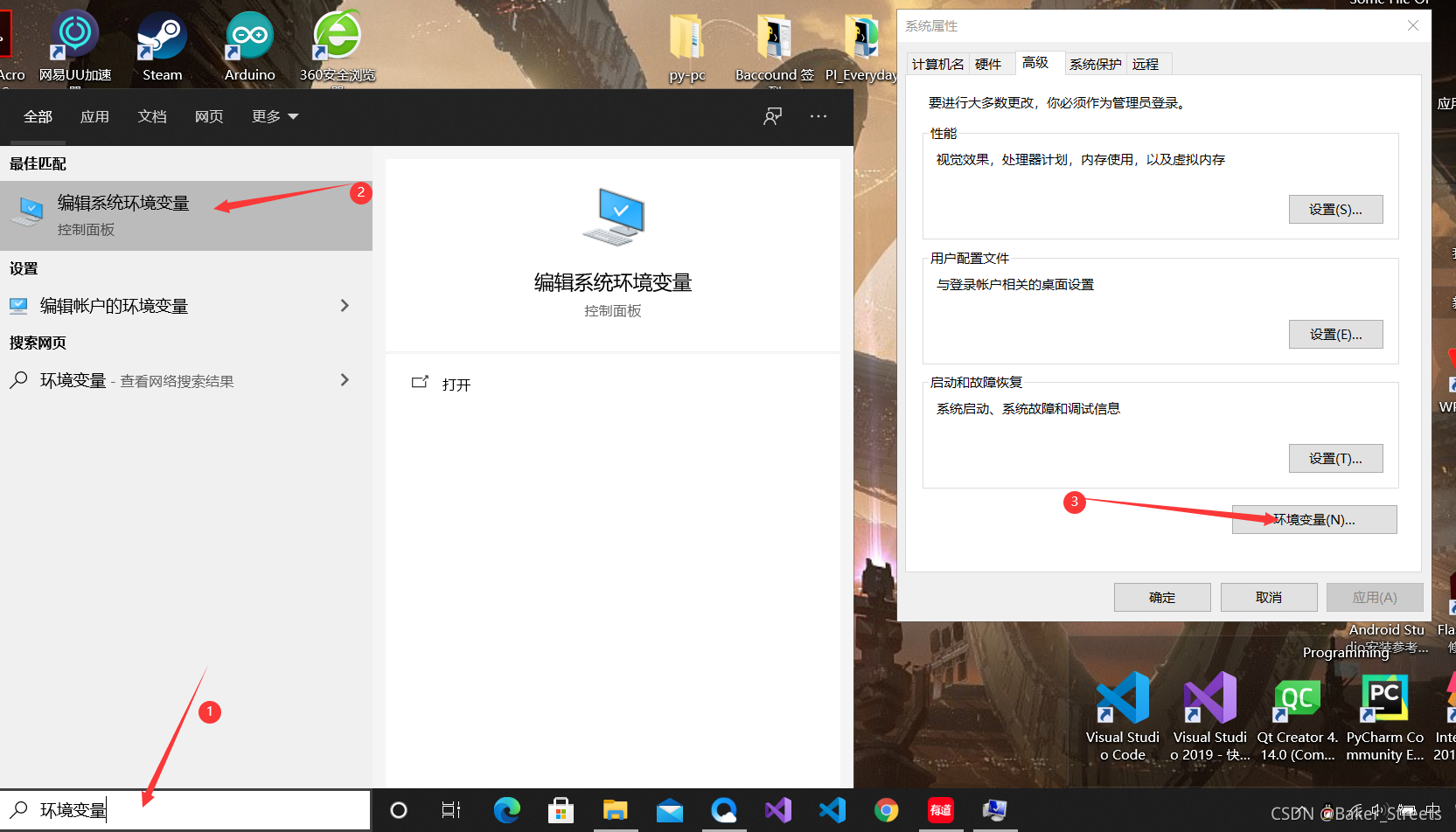Open Task View on the taskbar
This screenshot has height=832, width=1456.
click(451, 810)
